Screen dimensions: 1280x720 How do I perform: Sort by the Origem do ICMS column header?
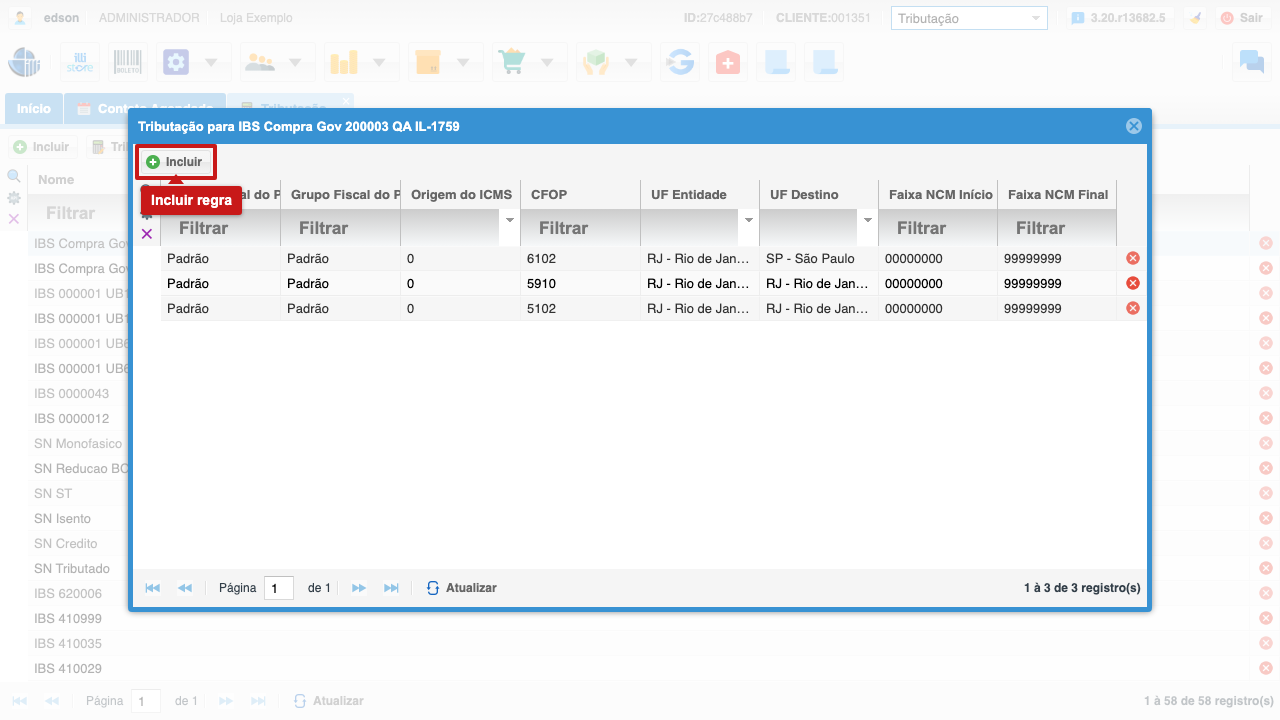pyautogui.click(x=460, y=194)
